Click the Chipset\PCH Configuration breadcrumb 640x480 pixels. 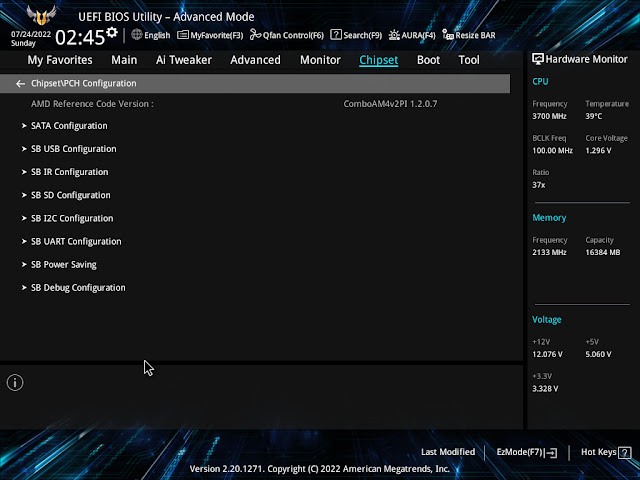tap(84, 83)
